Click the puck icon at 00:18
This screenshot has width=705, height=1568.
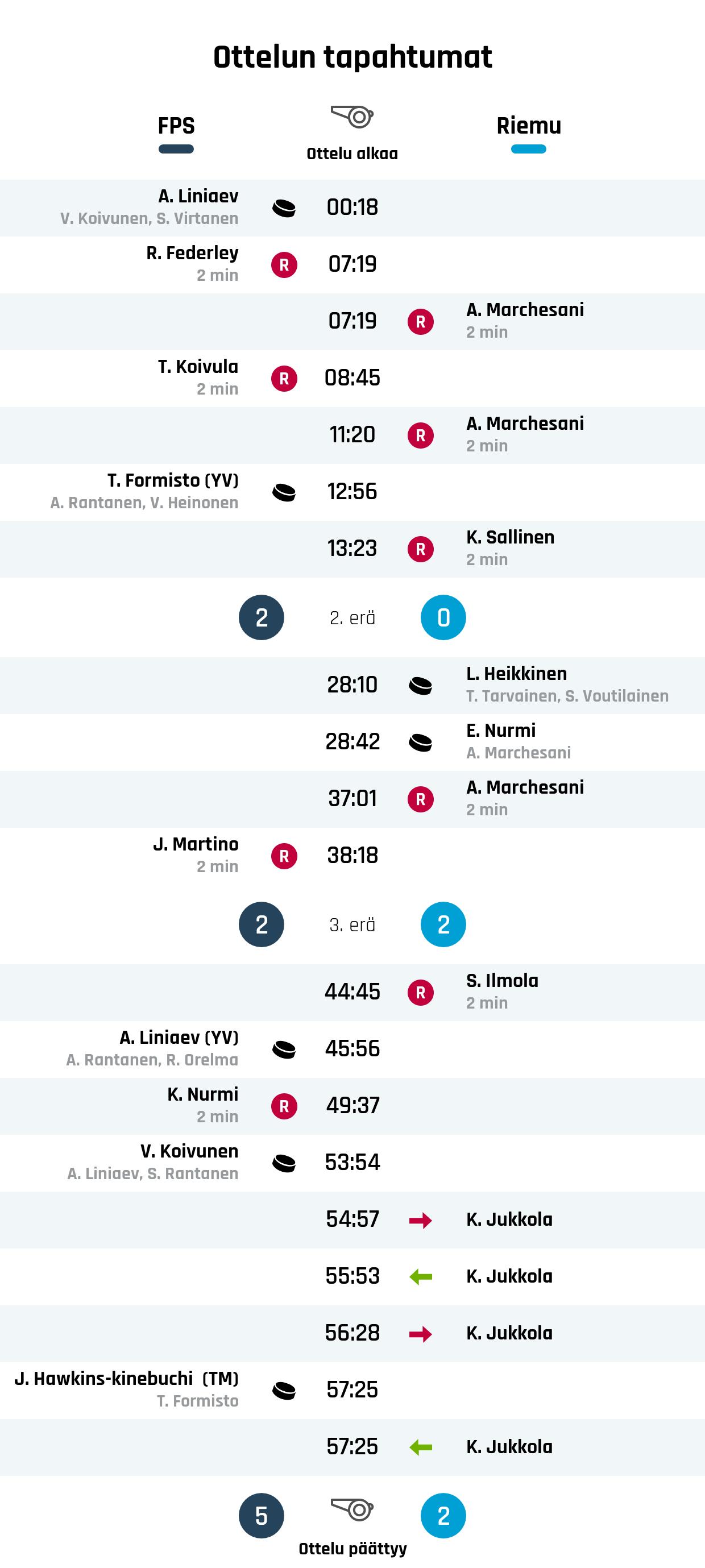click(284, 208)
